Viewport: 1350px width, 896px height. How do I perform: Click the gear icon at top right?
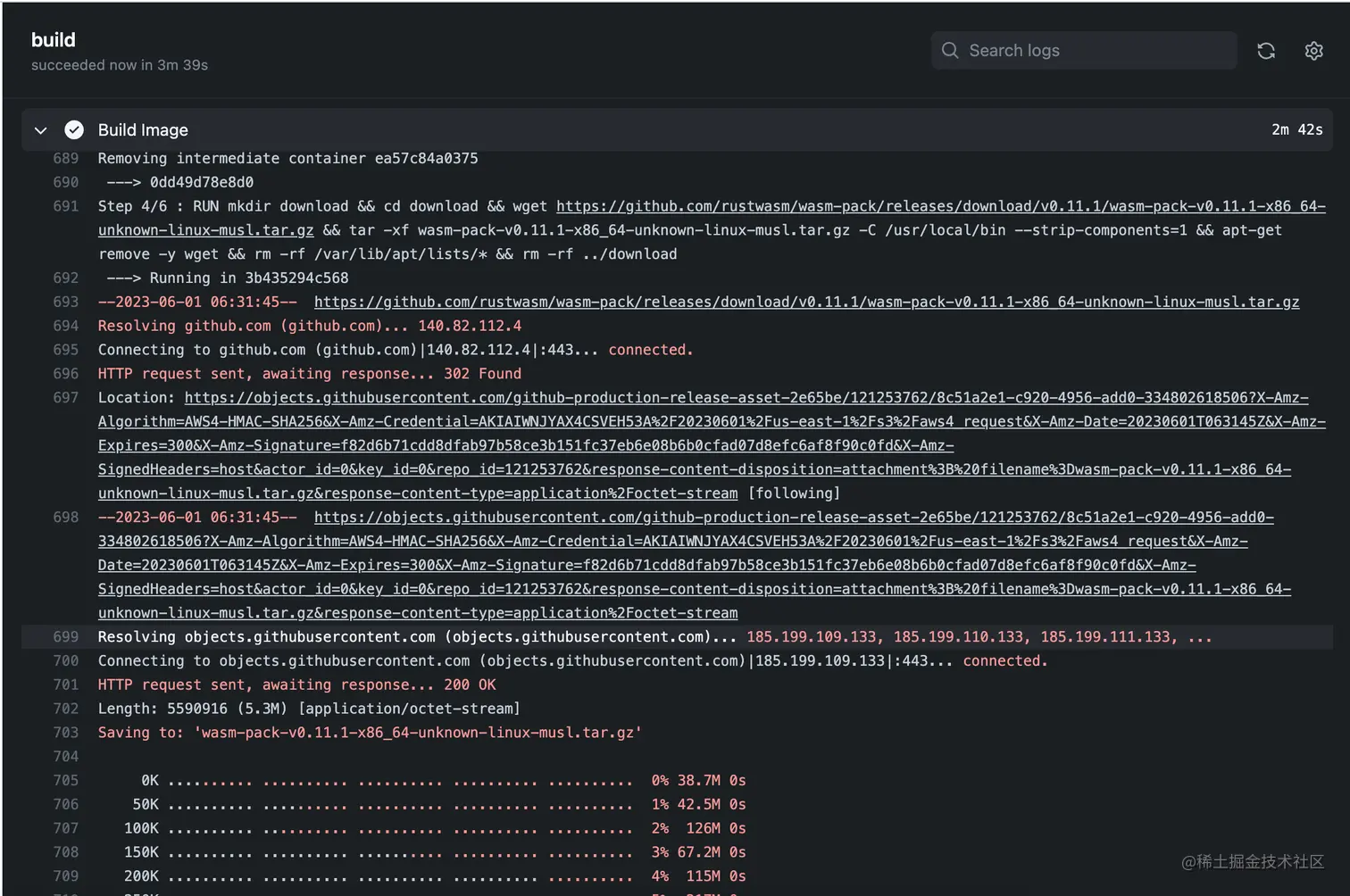coord(1313,51)
